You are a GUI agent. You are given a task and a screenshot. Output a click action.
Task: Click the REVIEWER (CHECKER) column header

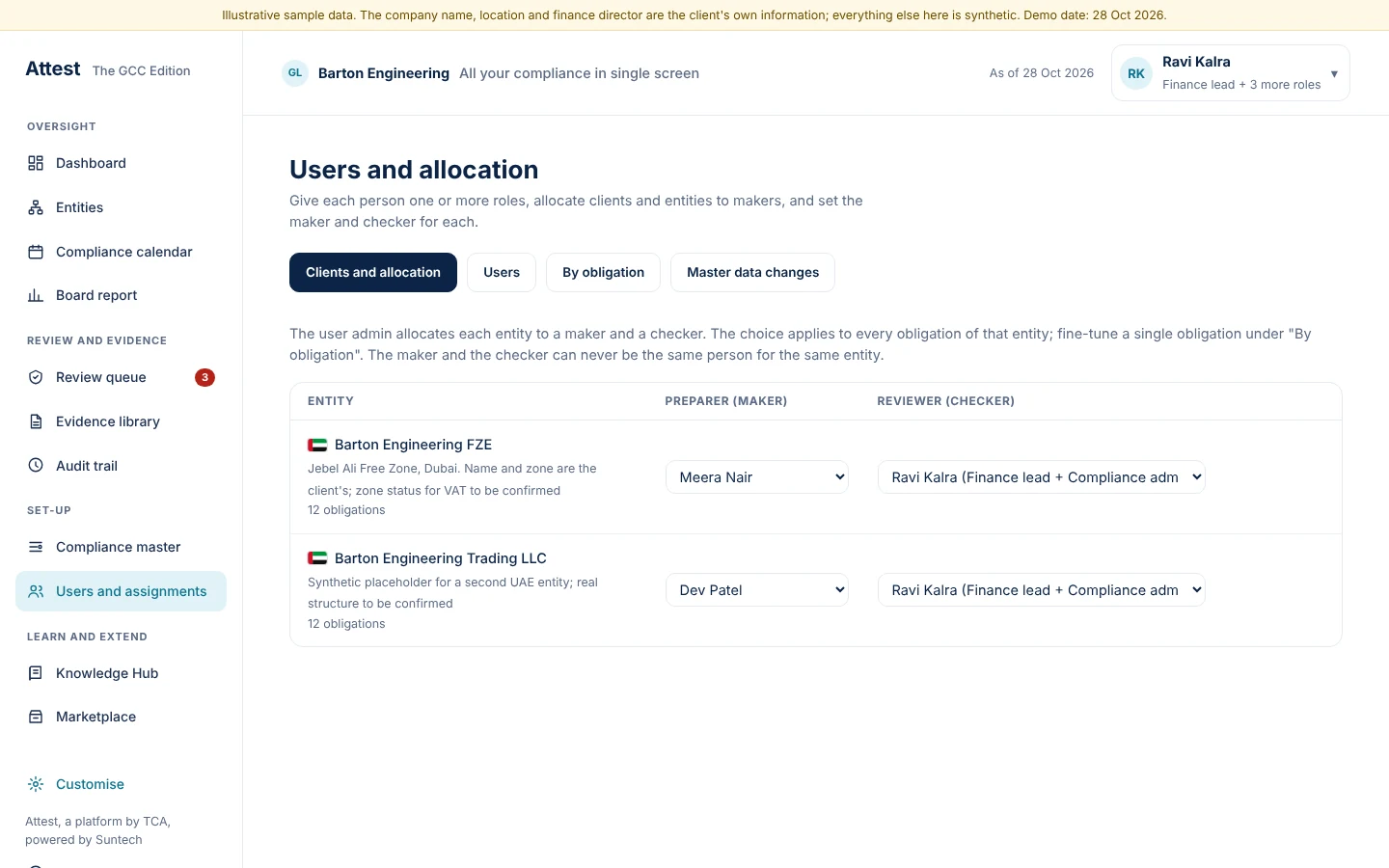pos(945,401)
